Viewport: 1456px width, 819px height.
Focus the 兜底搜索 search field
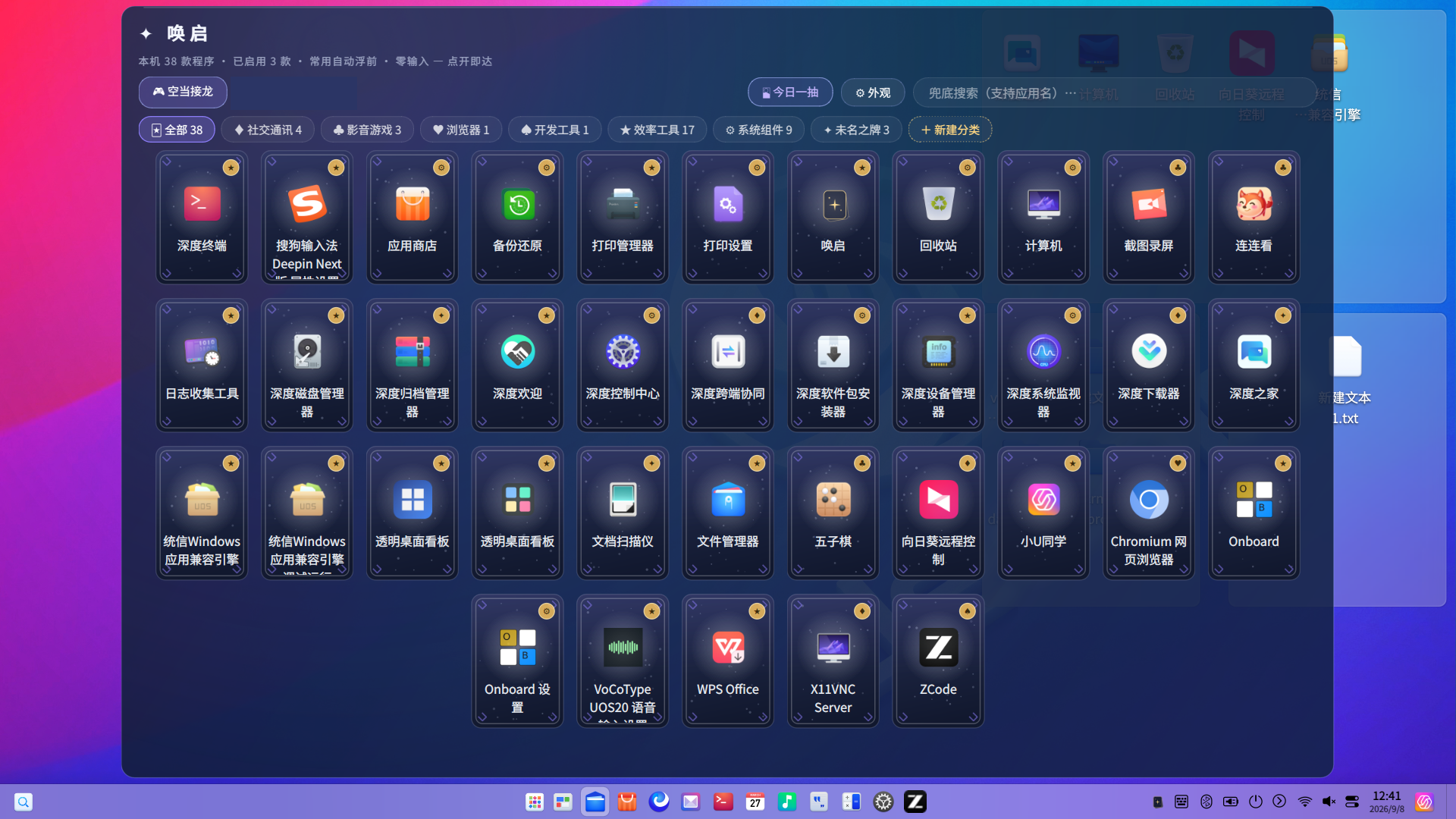point(1115,93)
